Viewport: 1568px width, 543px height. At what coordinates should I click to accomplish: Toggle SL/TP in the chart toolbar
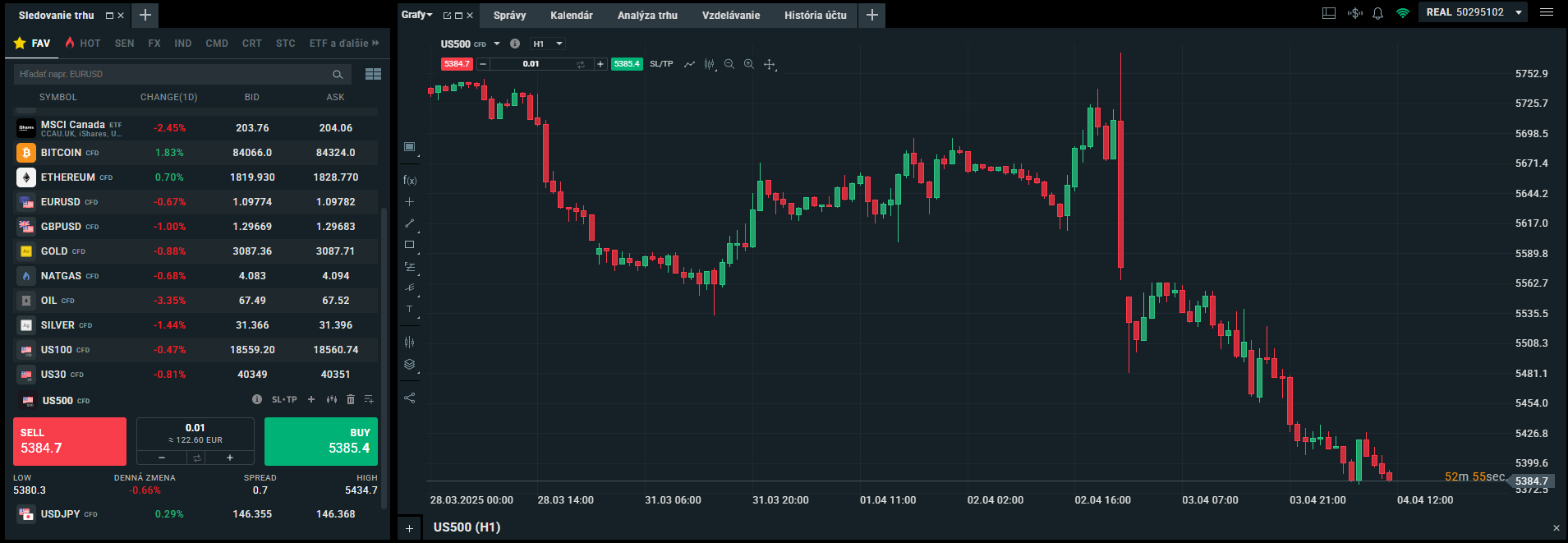pyautogui.click(x=661, y=64)
